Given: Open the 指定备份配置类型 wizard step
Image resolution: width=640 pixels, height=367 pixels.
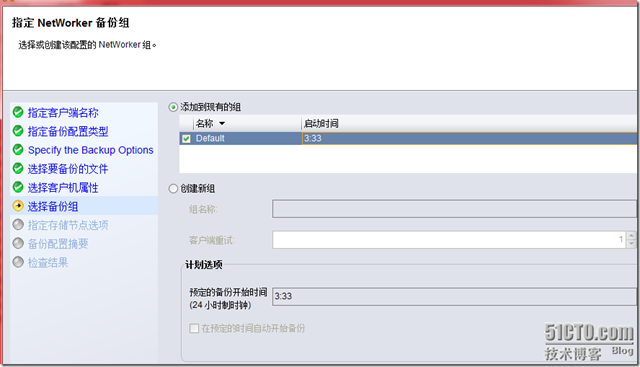Looking at the screenshot, I should click(68, 131).
